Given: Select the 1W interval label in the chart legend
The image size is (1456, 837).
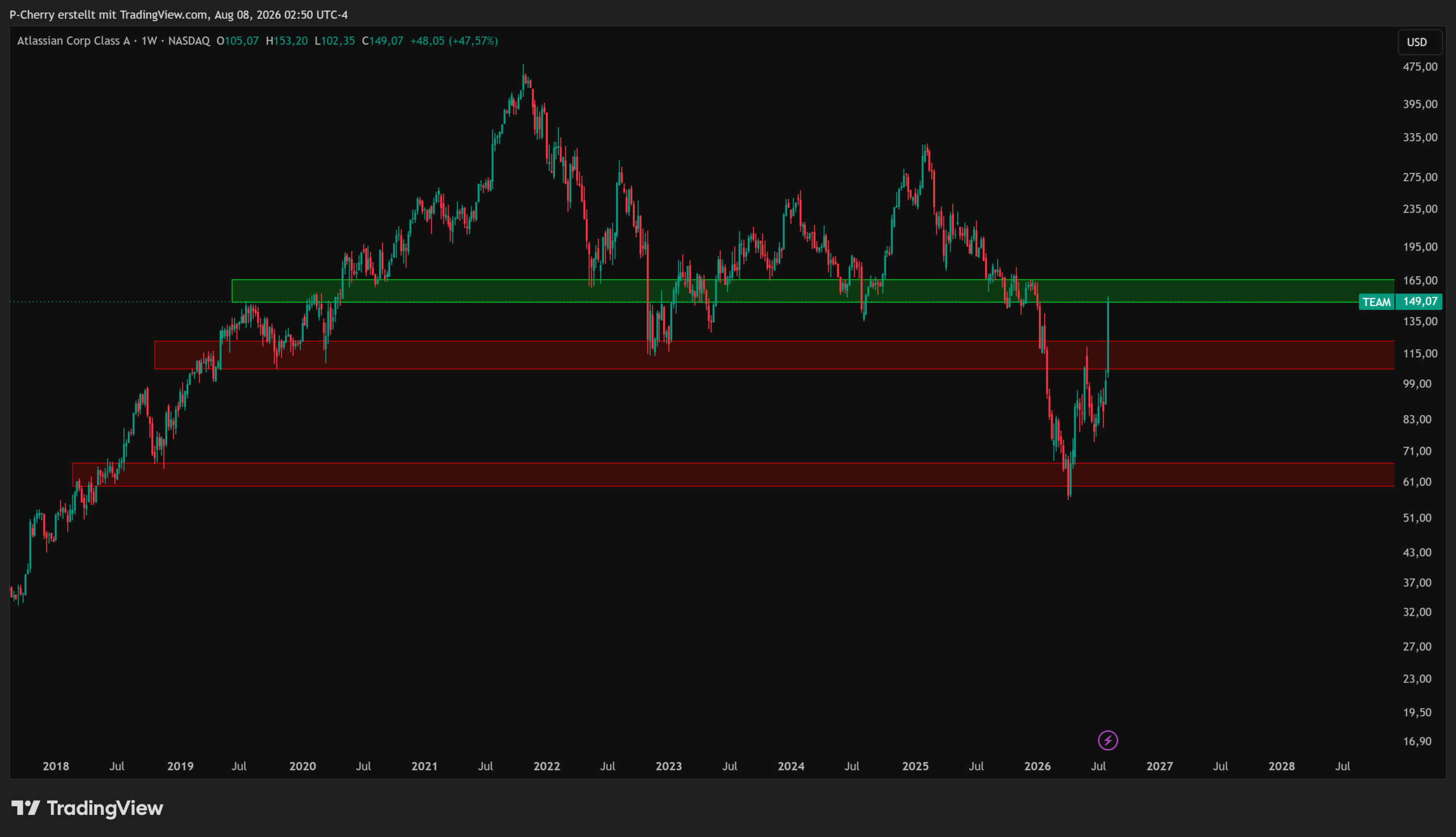Looking at the screenshot, I should tap(150, 41).
